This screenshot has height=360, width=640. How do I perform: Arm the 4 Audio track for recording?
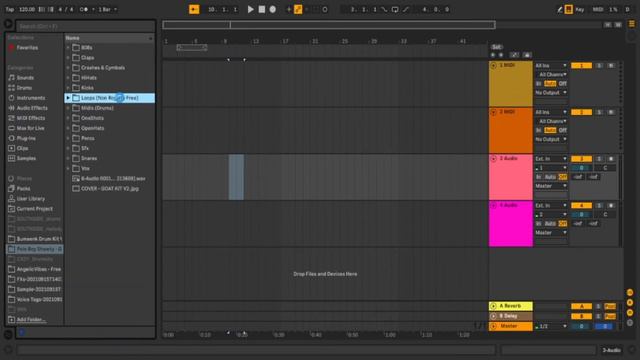tap(611, 205)
